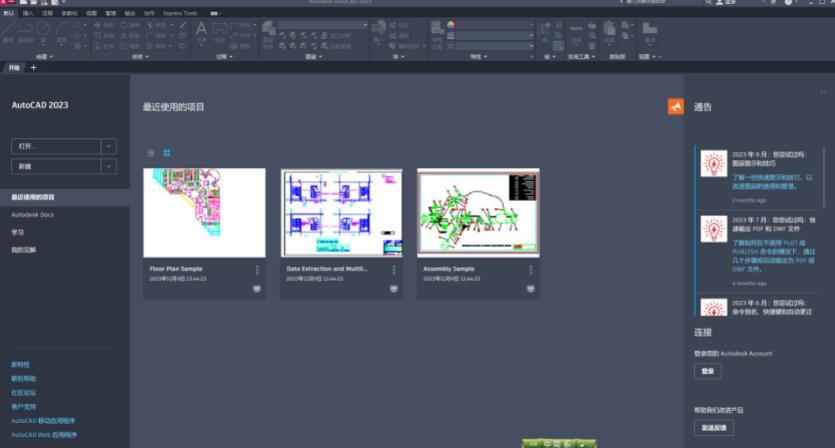Select 最近使用的项目 in the sidebar
This screenshot has height=448, width=835.
(65, 197)
